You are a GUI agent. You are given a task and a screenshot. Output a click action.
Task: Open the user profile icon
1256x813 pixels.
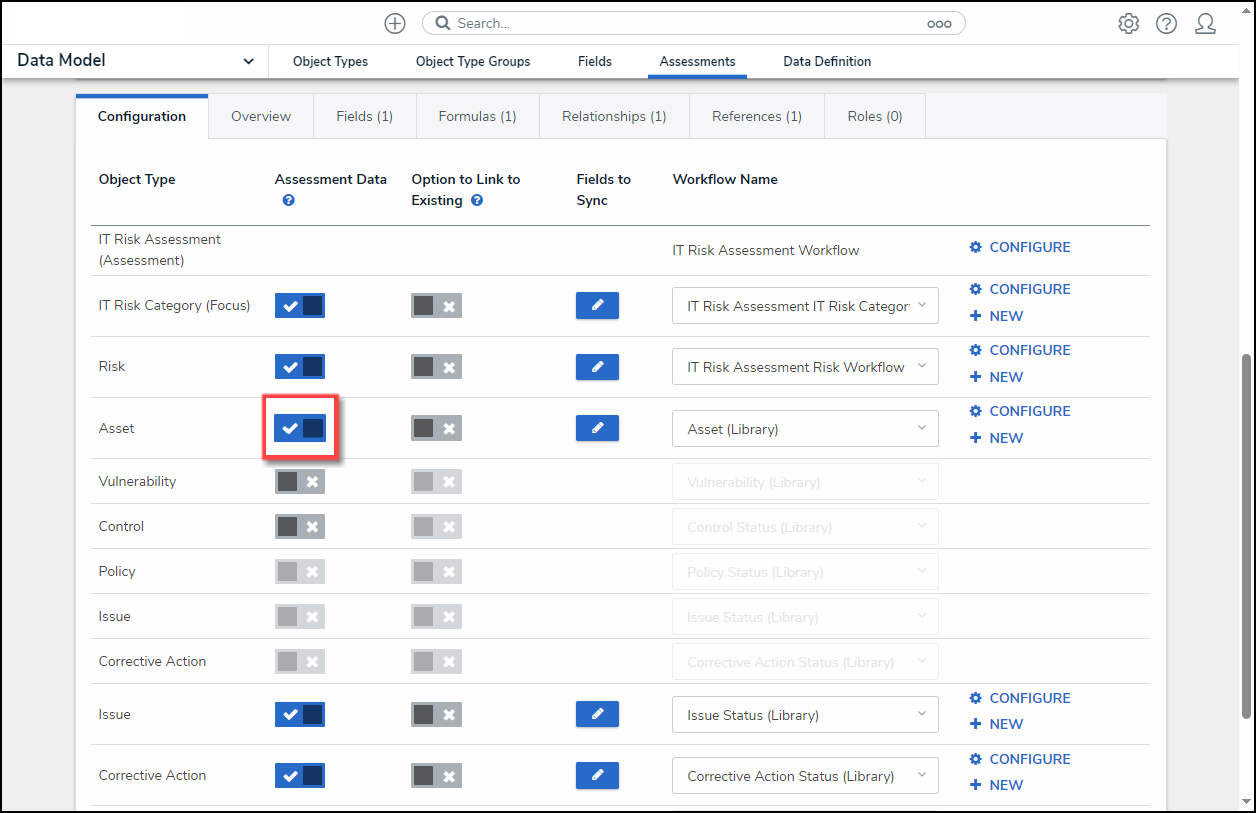[x=1205, y=23]
